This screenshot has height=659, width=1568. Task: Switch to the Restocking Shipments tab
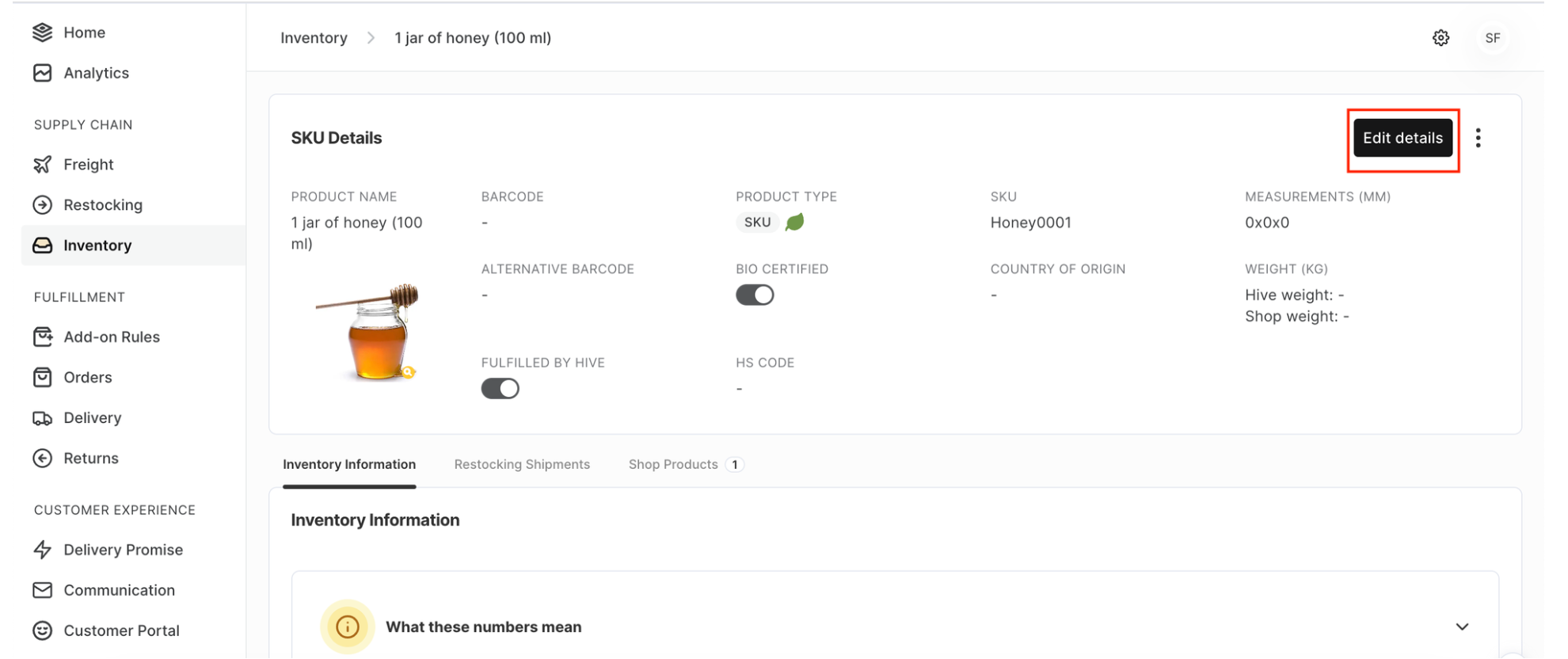[522, 464]
